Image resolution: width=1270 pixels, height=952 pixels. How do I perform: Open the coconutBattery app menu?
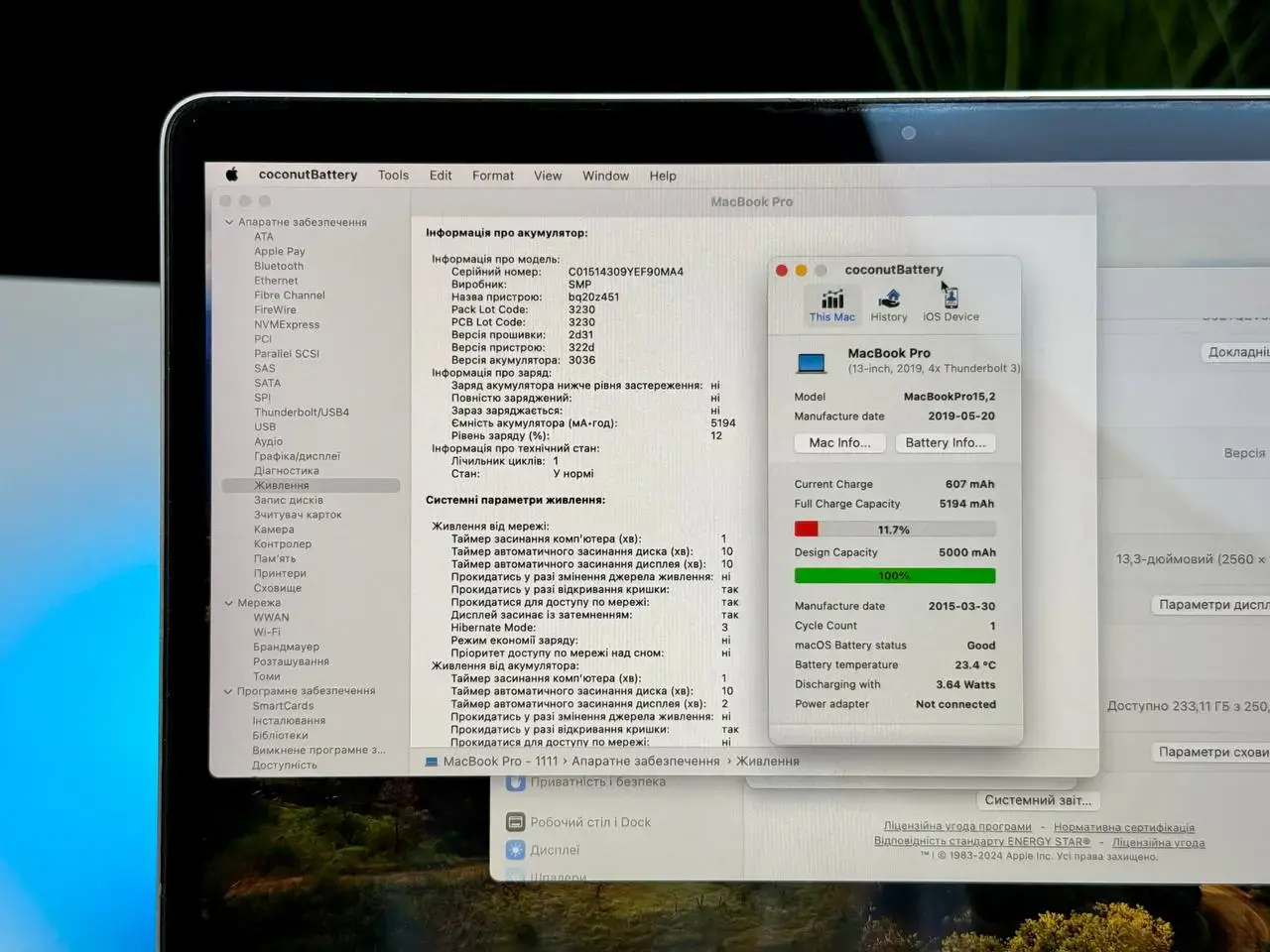pyautogui.click(x=308, y=175)
